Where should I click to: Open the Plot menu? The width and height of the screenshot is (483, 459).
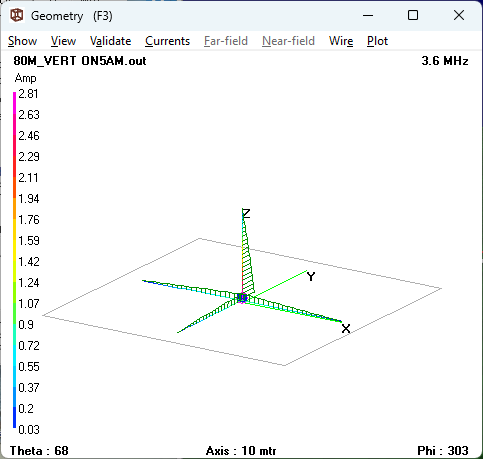pos(377,41)
